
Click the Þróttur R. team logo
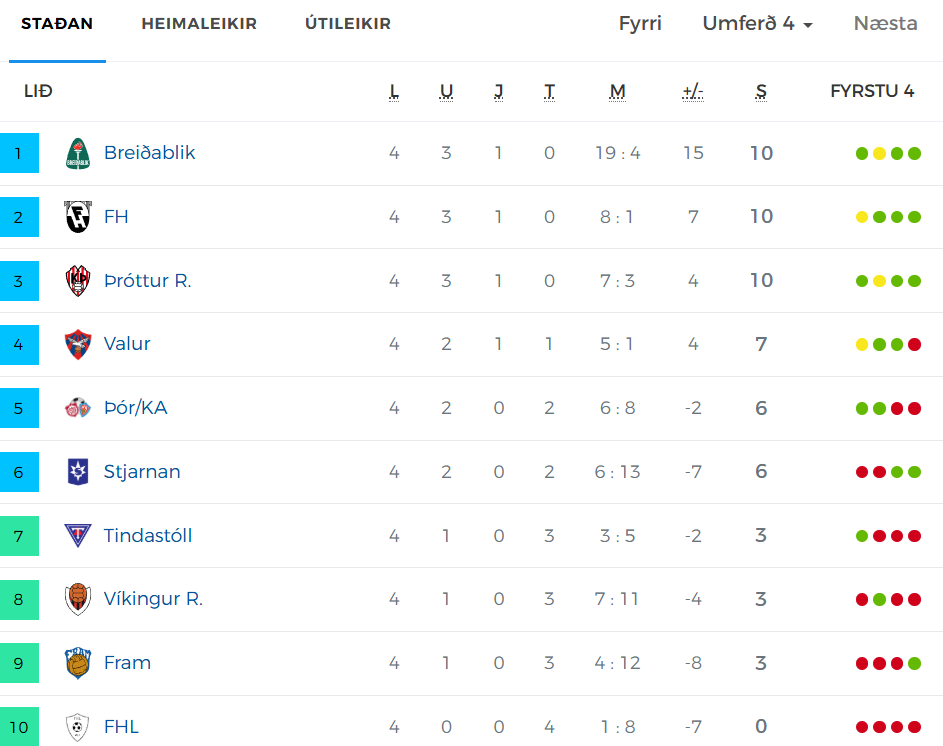point(78,280)
